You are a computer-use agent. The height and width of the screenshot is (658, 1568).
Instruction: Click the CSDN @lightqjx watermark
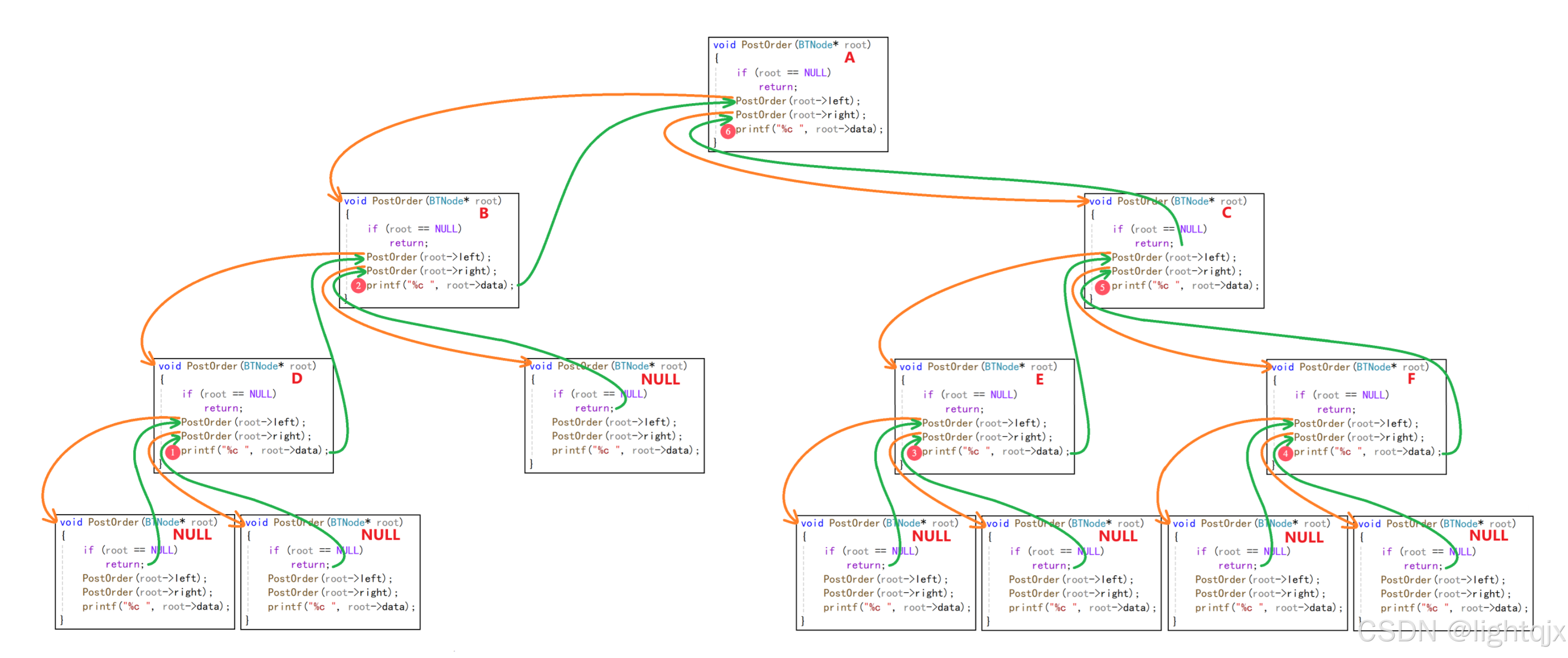(1461, 631)
